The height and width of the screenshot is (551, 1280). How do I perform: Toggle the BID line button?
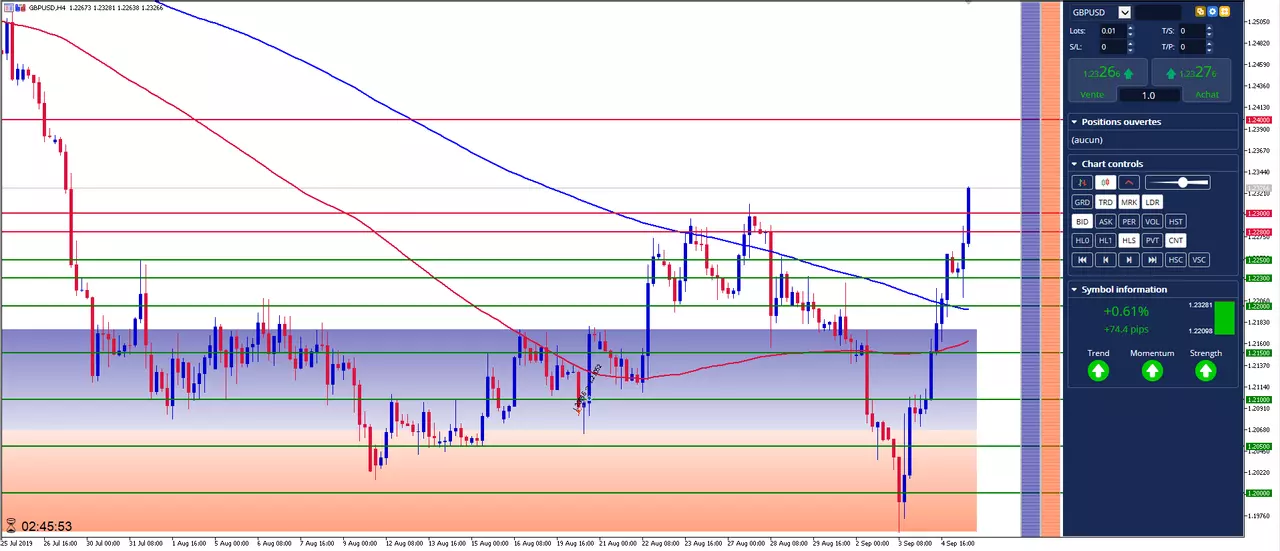(1082, 222)
